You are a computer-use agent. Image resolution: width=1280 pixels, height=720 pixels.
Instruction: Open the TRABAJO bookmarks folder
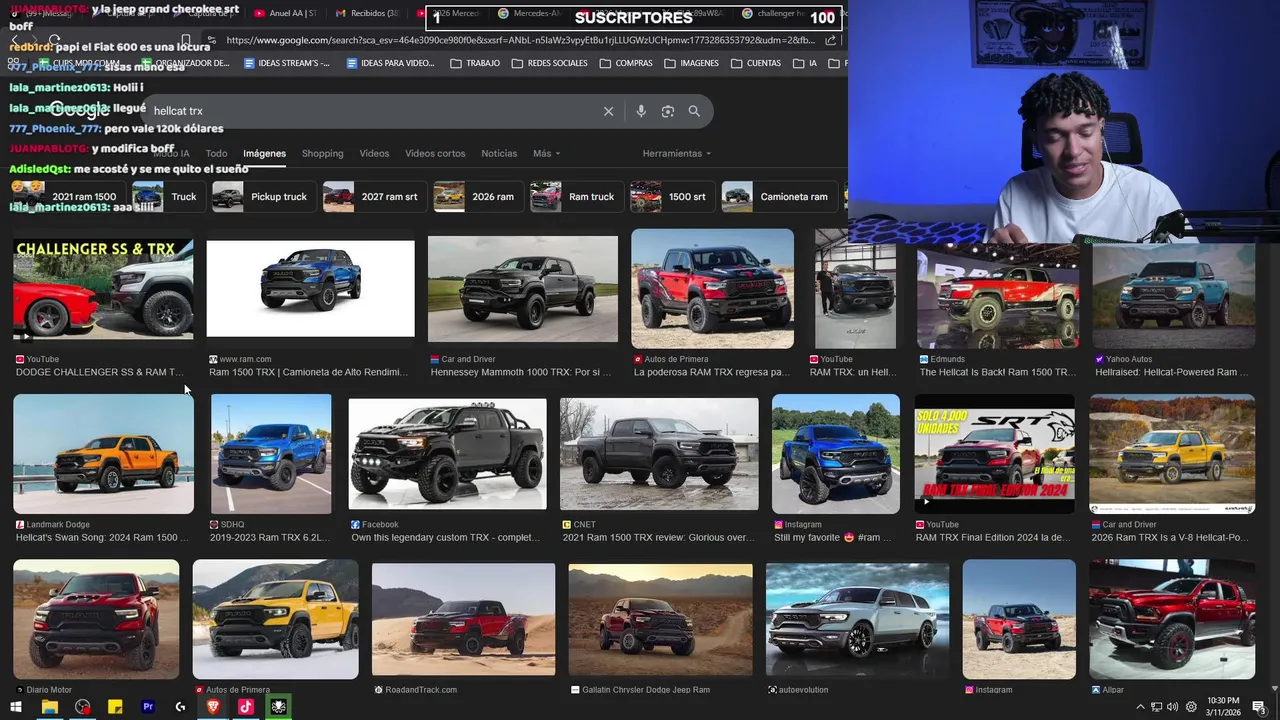coord(475,63)
